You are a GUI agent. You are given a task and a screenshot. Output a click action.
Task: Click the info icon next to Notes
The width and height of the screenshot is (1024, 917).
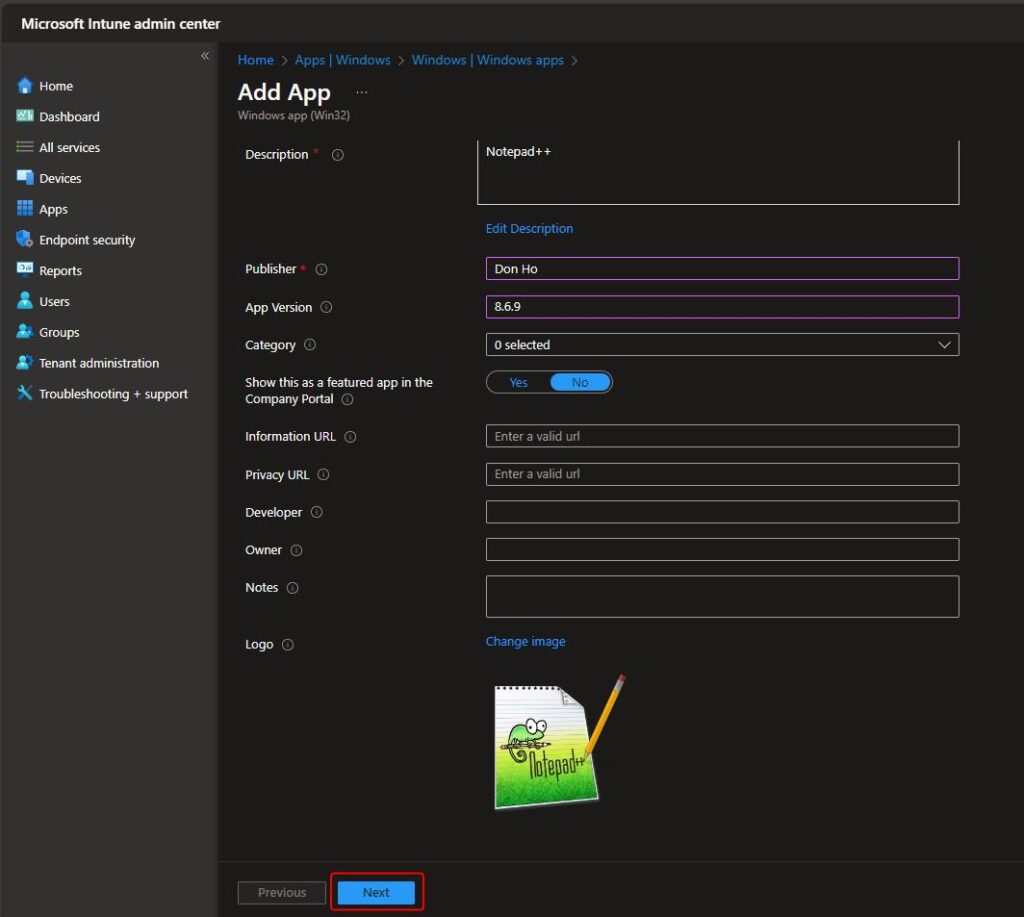[293, 588]
